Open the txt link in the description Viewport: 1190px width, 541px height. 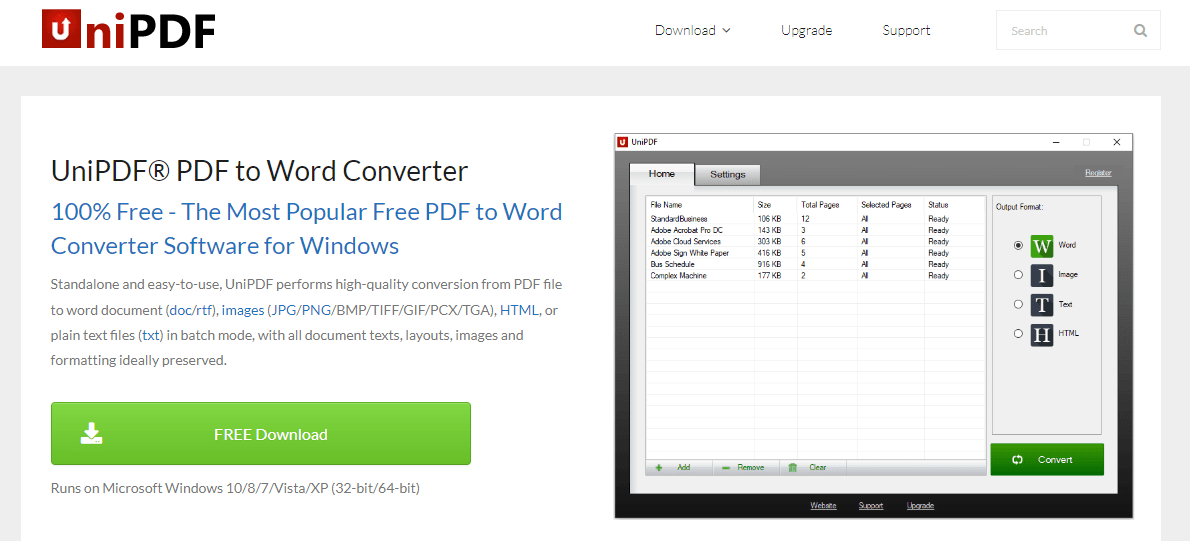click(151, 335)
